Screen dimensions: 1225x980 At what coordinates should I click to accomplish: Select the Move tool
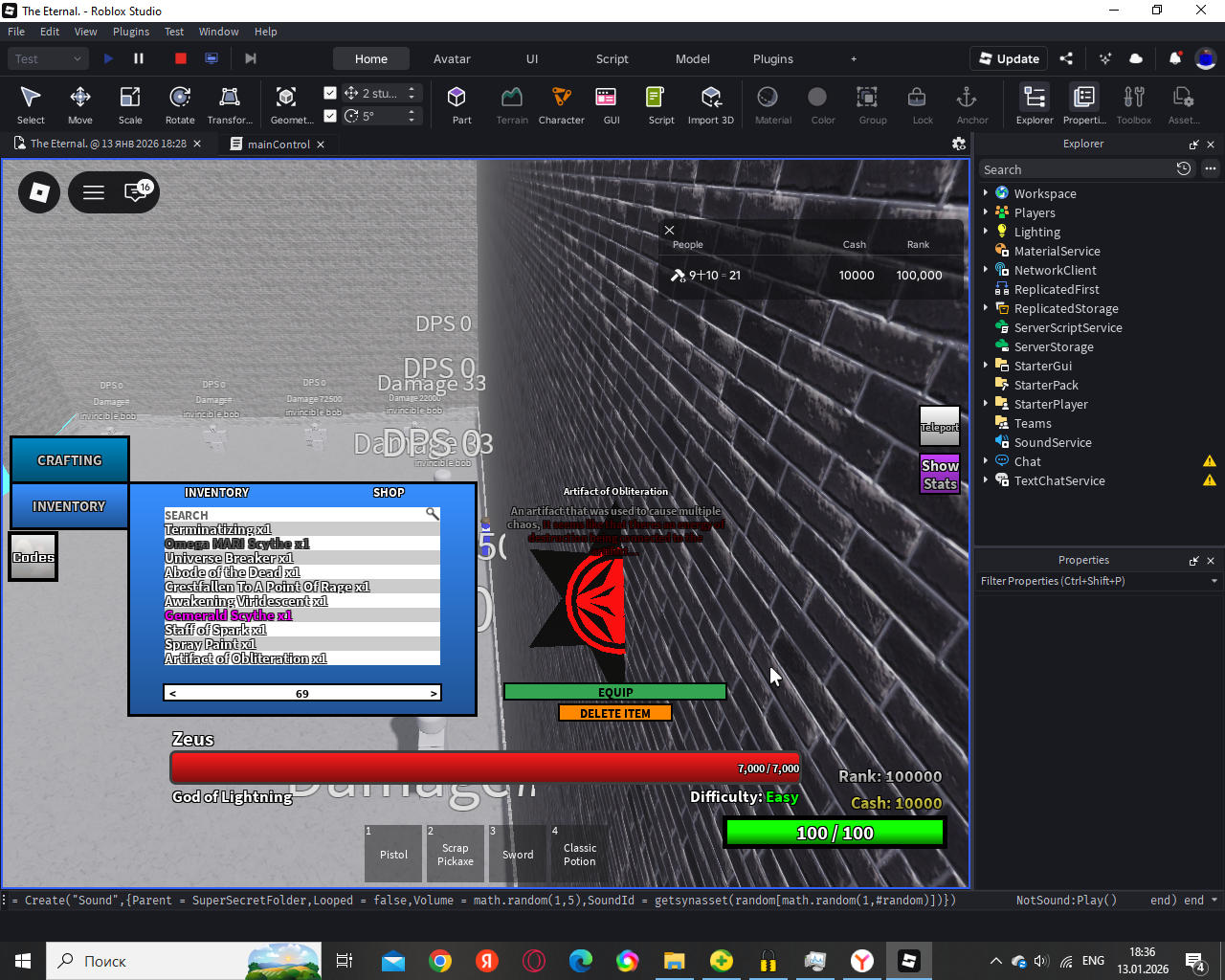[80, 104]
